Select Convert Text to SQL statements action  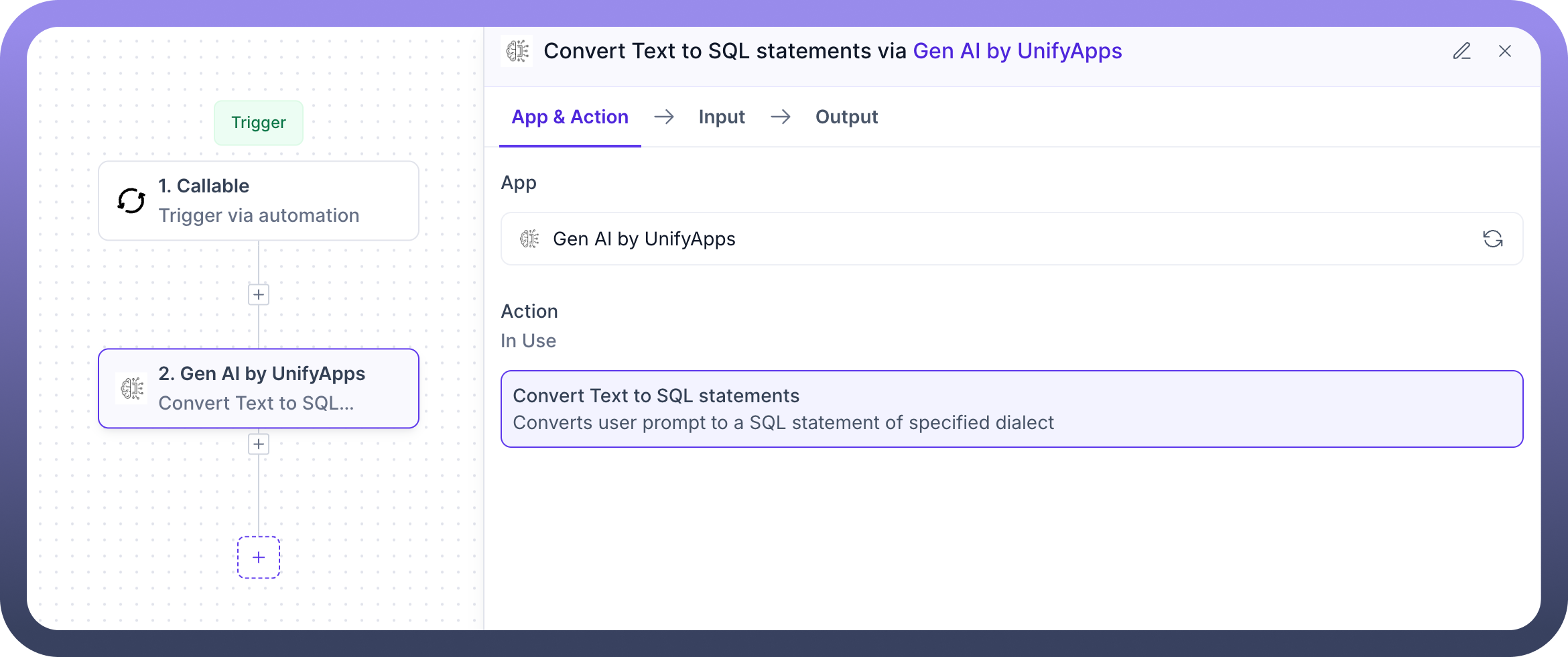pos(1012,409)
